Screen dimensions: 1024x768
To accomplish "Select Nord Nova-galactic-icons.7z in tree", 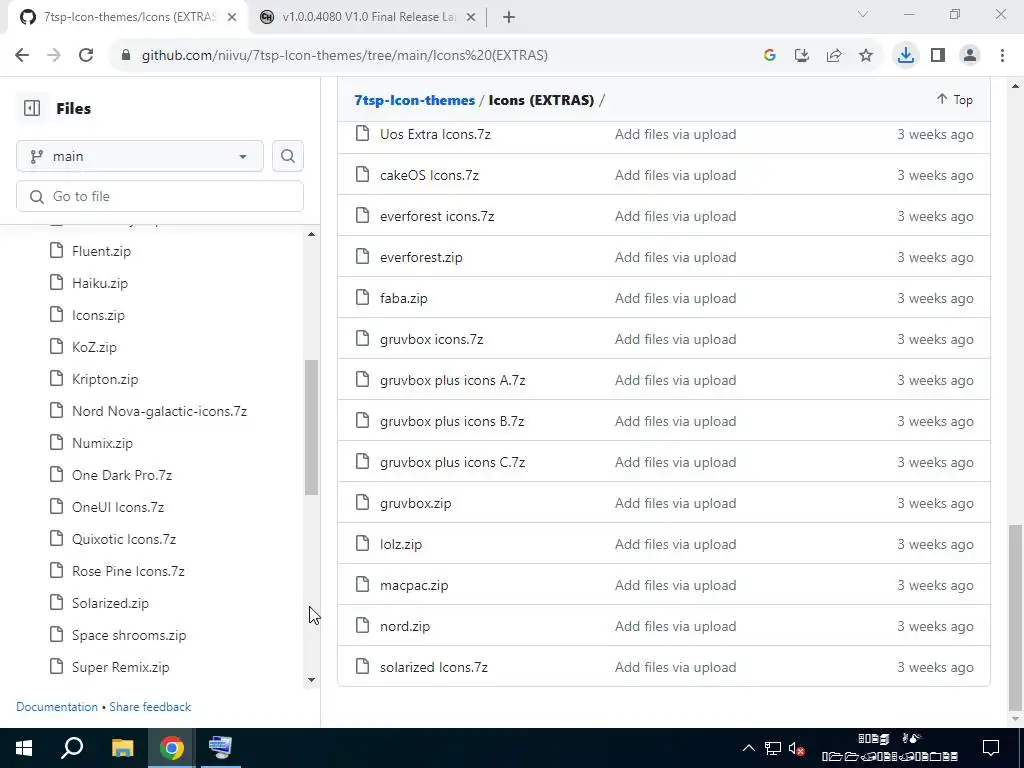I will click(x=159, y=411).
